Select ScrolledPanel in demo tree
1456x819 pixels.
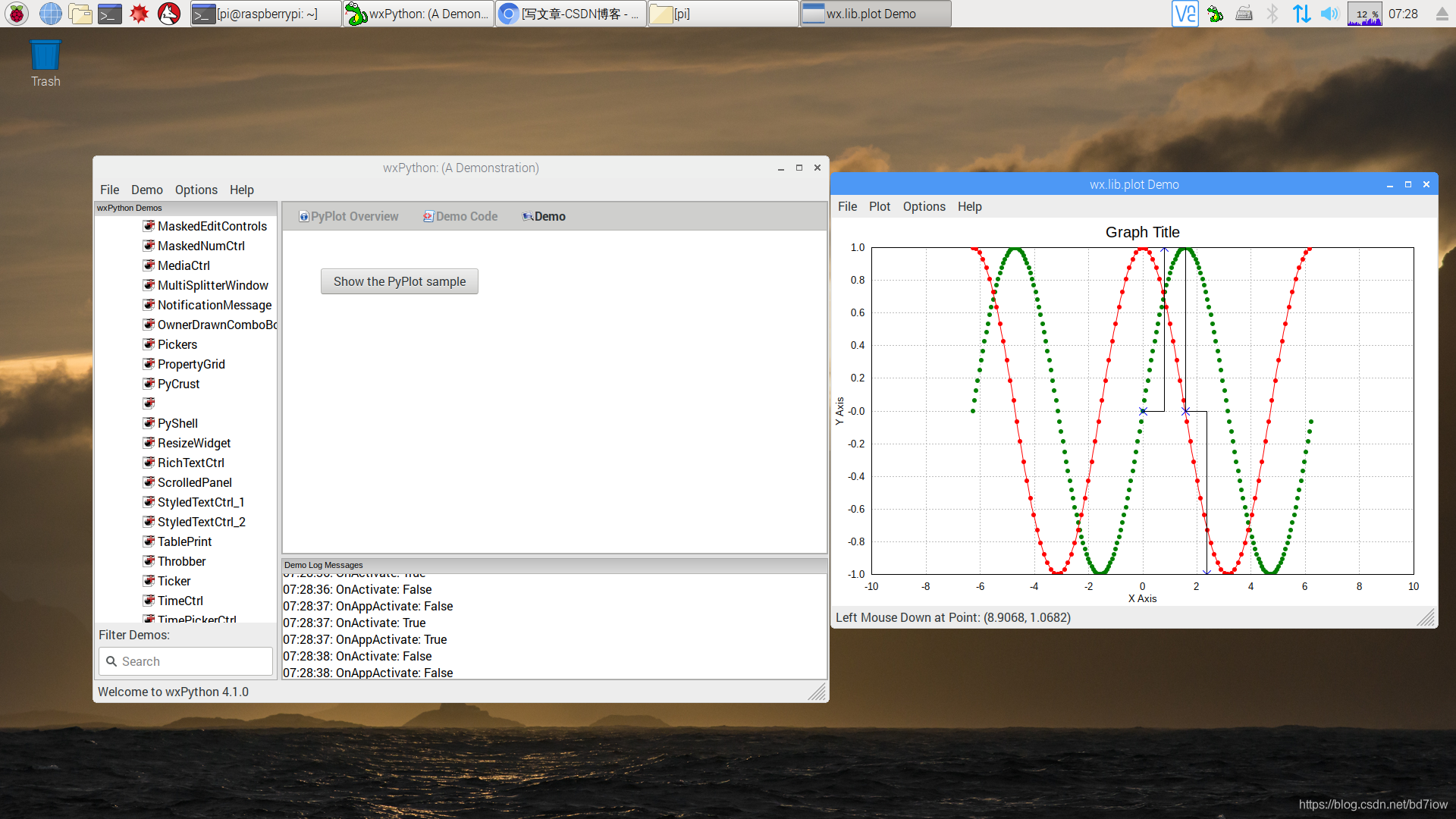point(194,482)
